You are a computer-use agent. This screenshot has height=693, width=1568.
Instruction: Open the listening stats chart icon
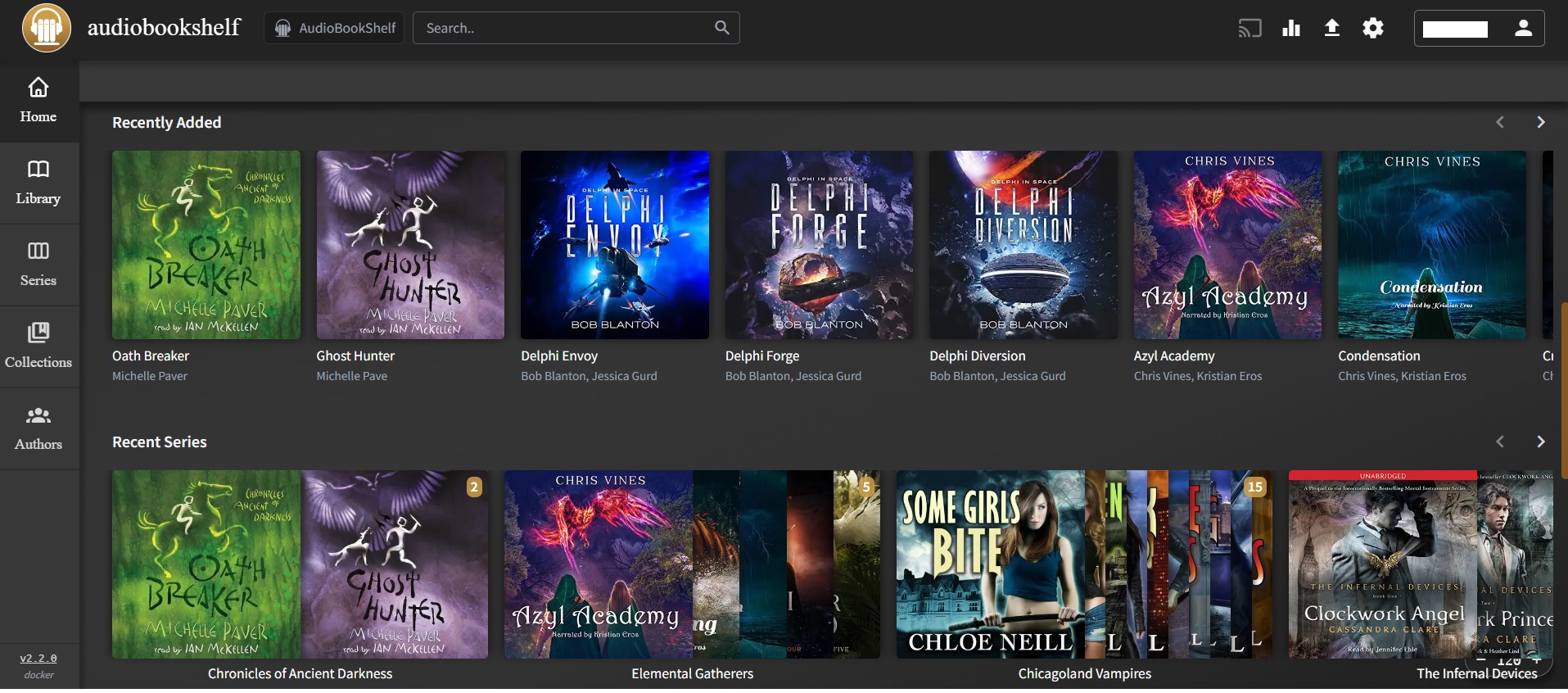(1291, 29)
